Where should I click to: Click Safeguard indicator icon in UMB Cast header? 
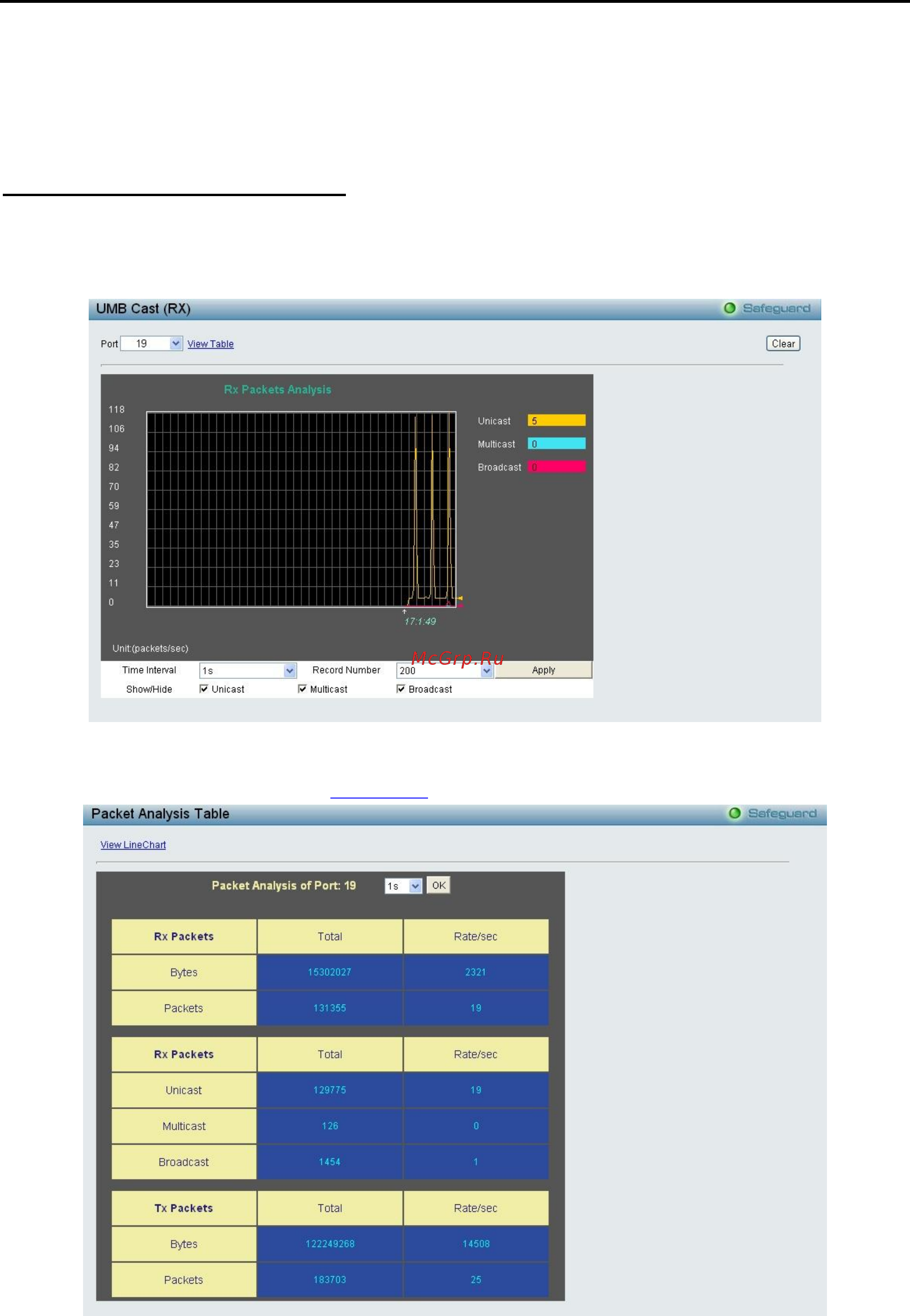tap(729, 308)
